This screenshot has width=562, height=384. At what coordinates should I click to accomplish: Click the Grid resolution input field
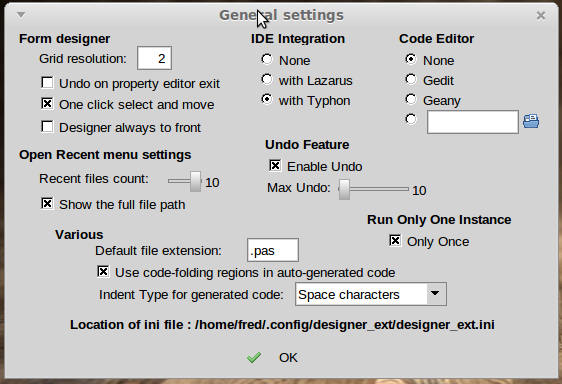pyautogui.click(x=154, y=58)
